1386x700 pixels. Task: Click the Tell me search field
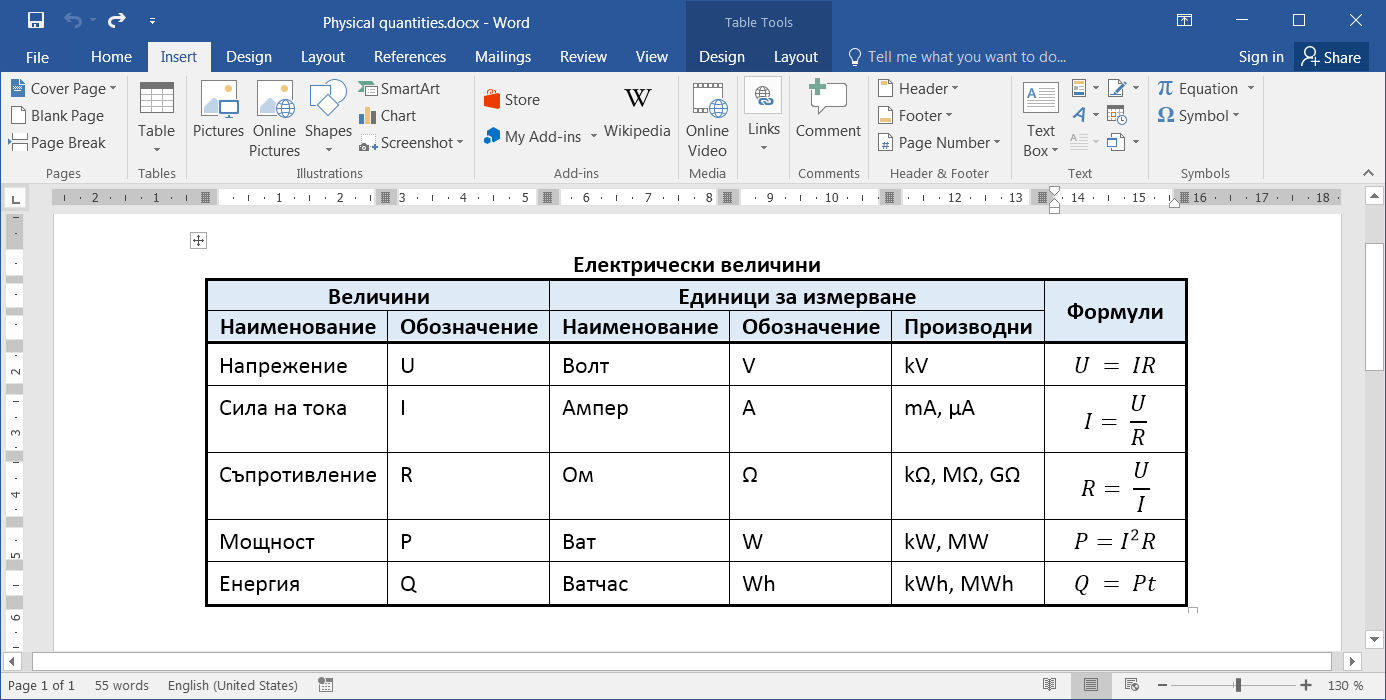[x=966, y=57]
